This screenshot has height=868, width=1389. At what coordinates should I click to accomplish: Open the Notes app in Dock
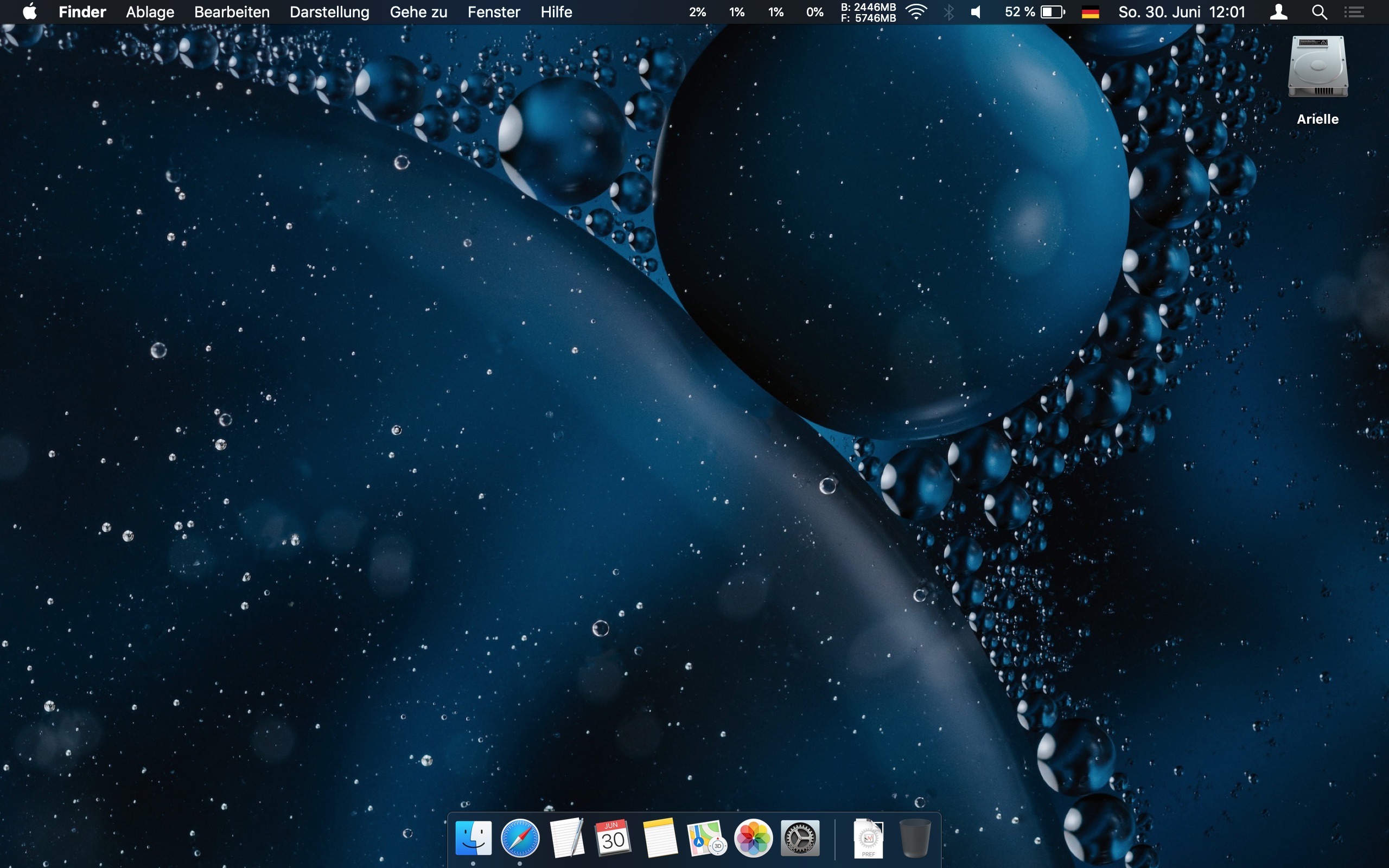[x=660, y=838]
